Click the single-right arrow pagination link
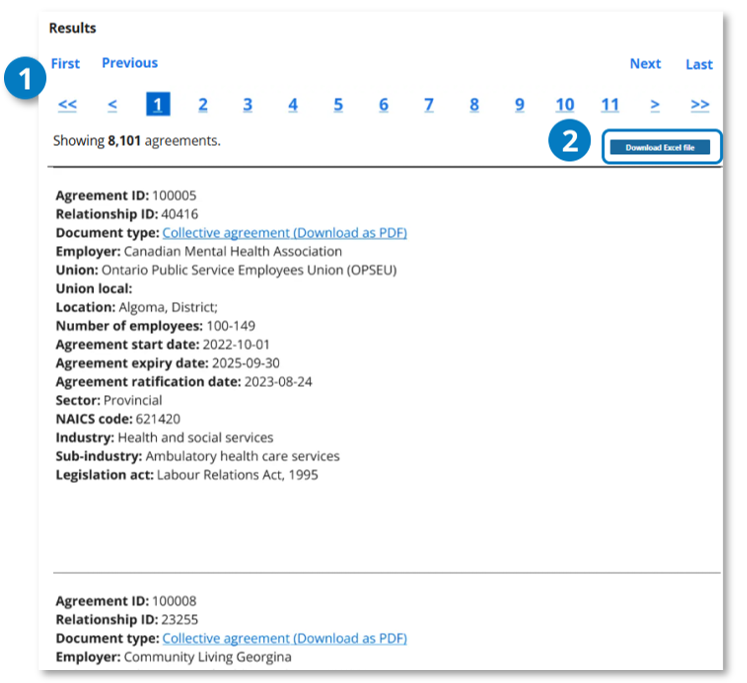 [655, 104]
